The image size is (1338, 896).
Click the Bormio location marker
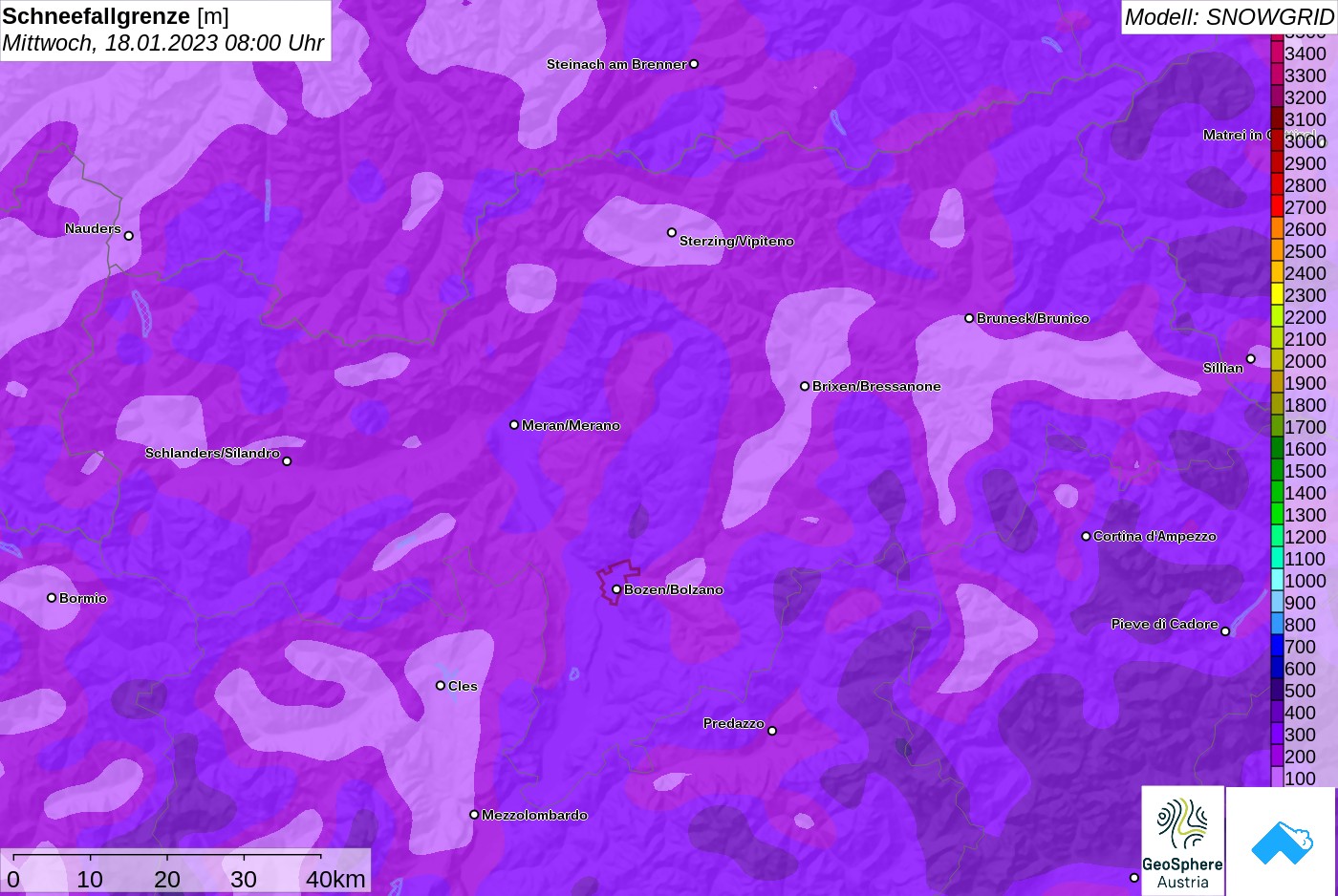coord(52,598)
